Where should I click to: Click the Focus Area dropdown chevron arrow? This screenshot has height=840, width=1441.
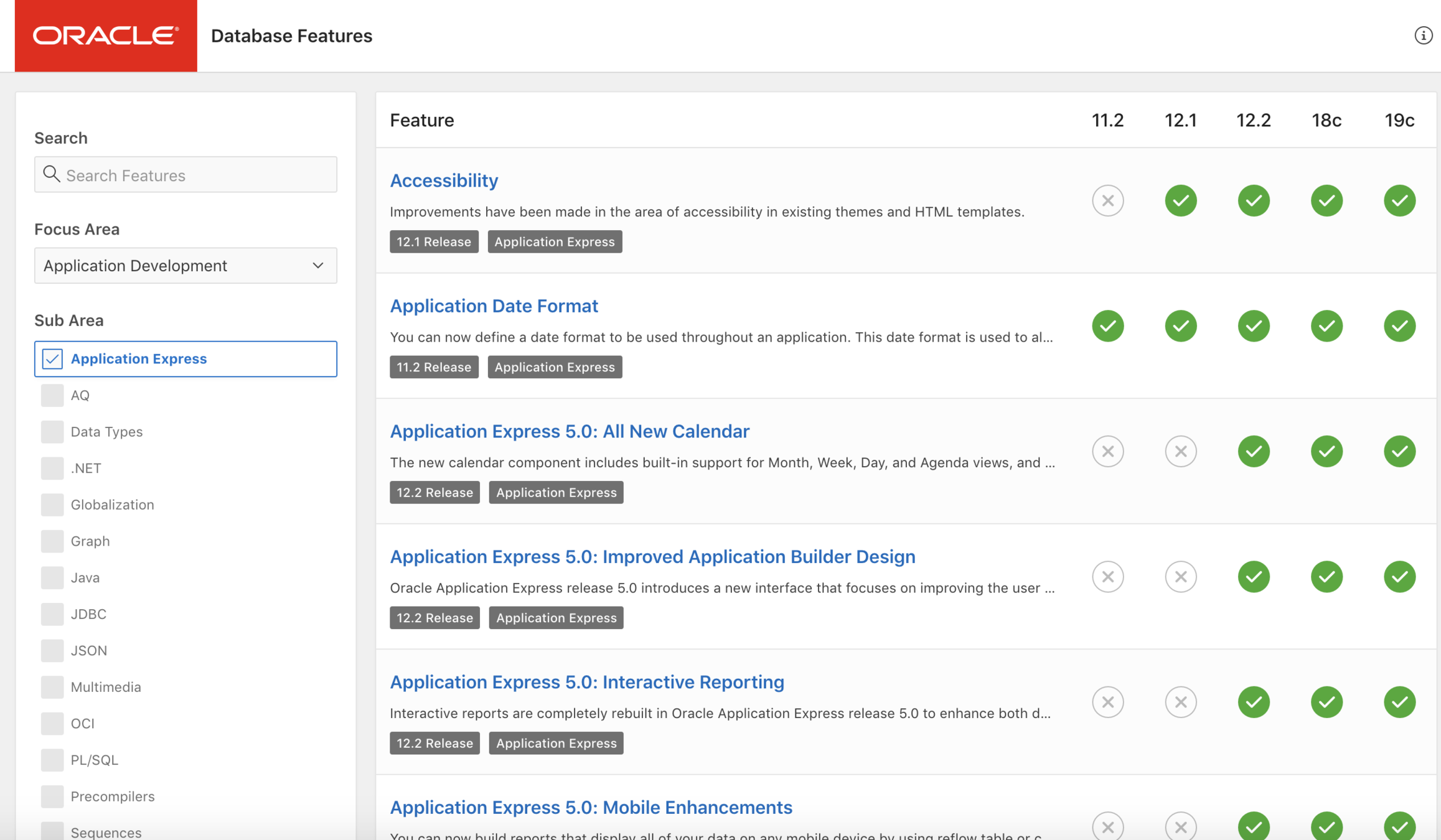(318, 266)
